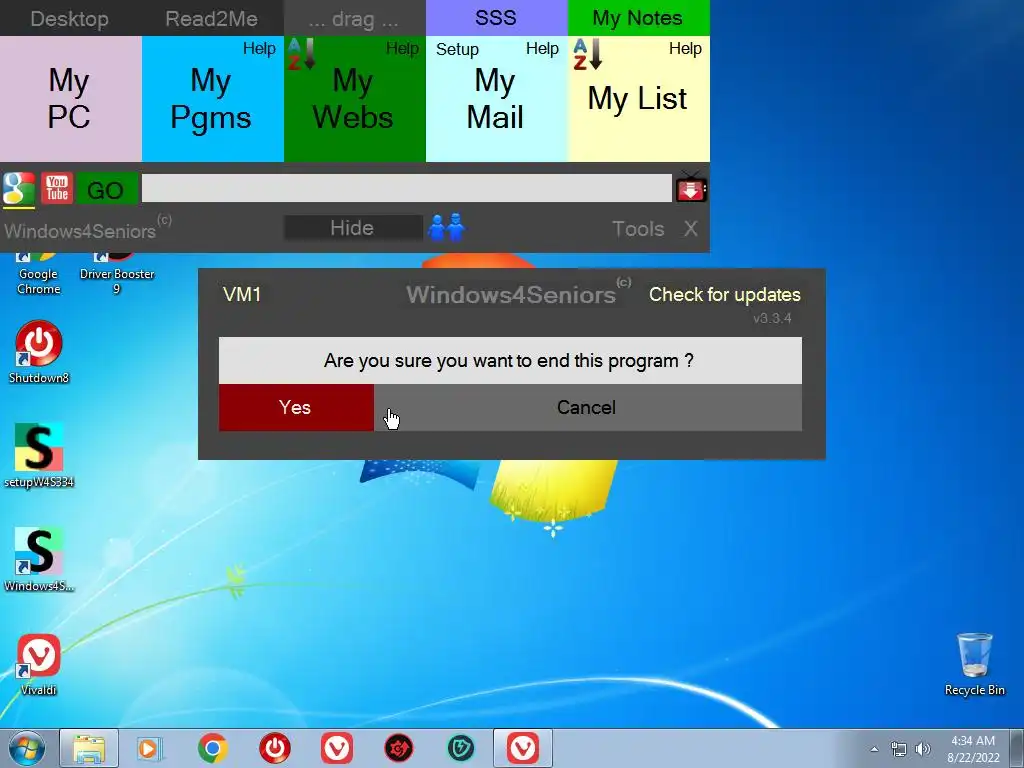Open first Vivaldi icon in taskbar

tap(337, 748)
